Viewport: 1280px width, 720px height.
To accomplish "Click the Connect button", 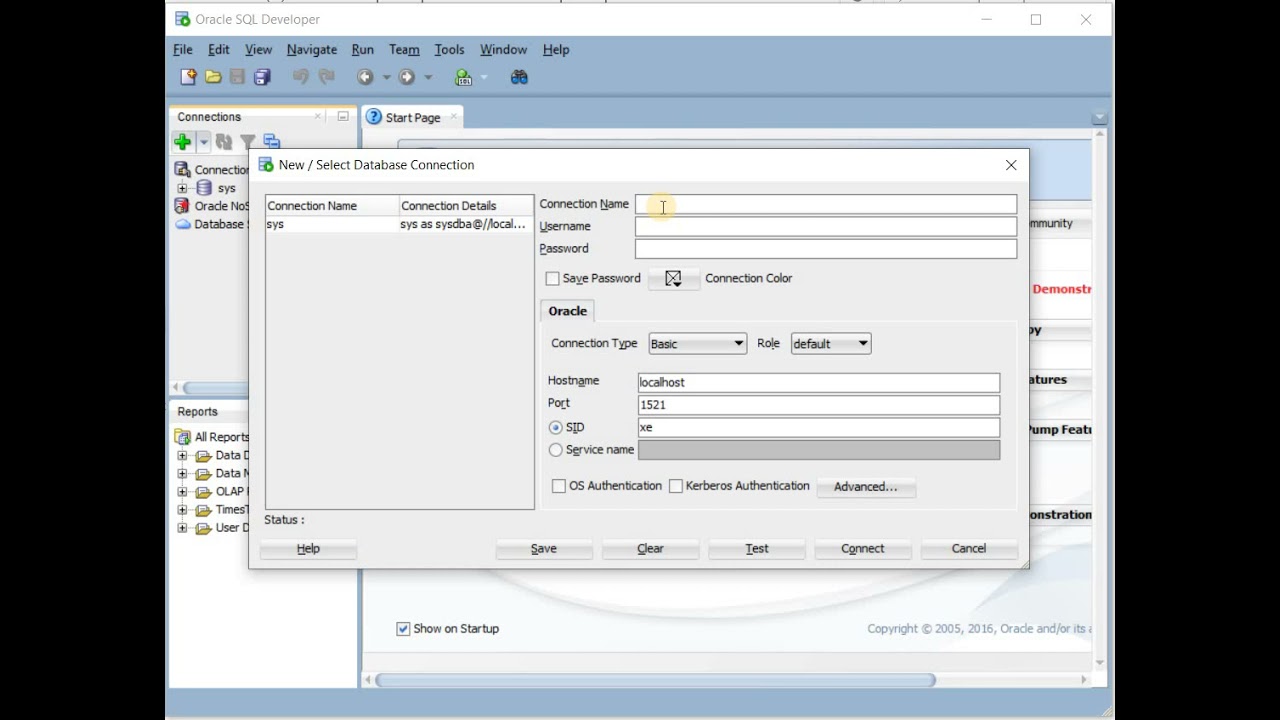I will 863,549.
